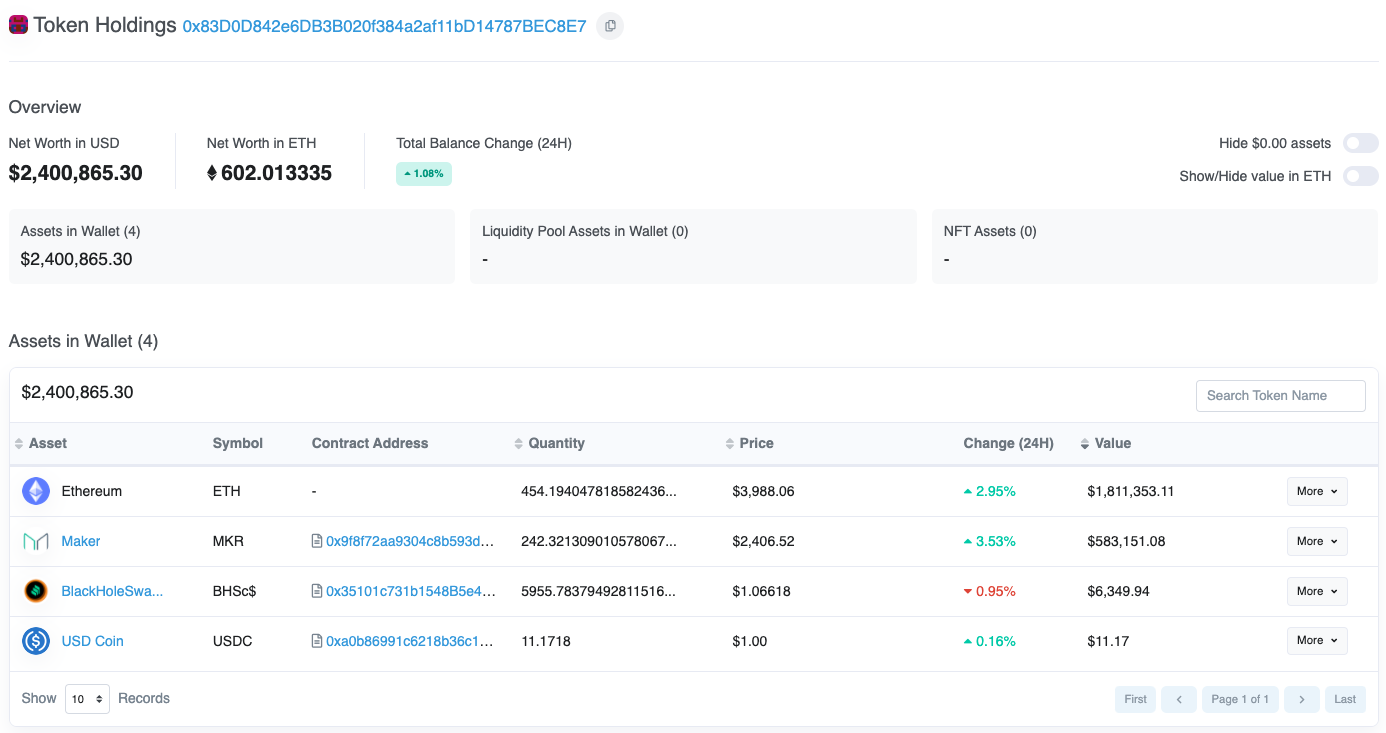The height and width of the screenshot is (733, 1386).
Task: Open the More dropdown for Ethereum
Action: (1317, 491)
